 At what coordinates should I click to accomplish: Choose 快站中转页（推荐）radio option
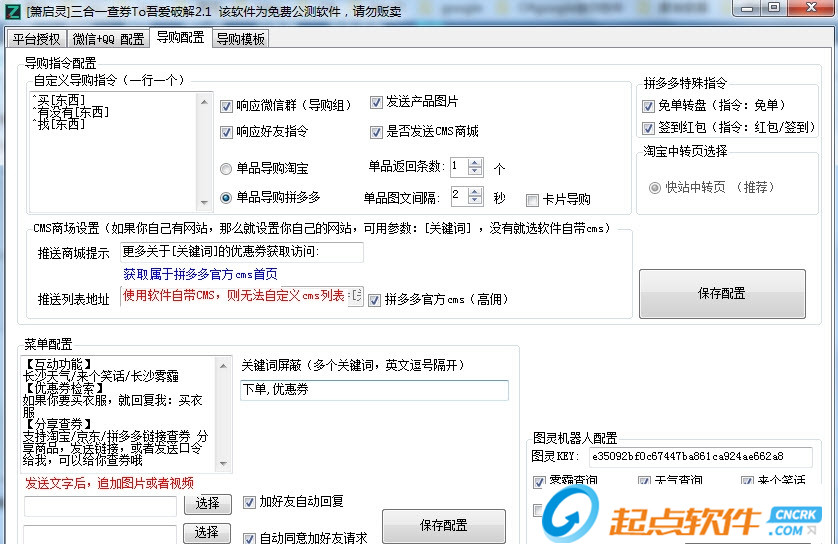point(655,188)
